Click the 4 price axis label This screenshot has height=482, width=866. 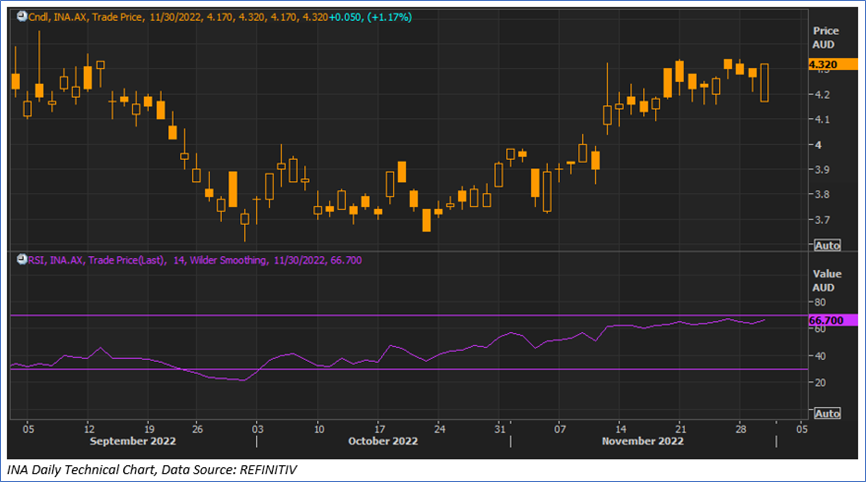(x=819, y=145)
